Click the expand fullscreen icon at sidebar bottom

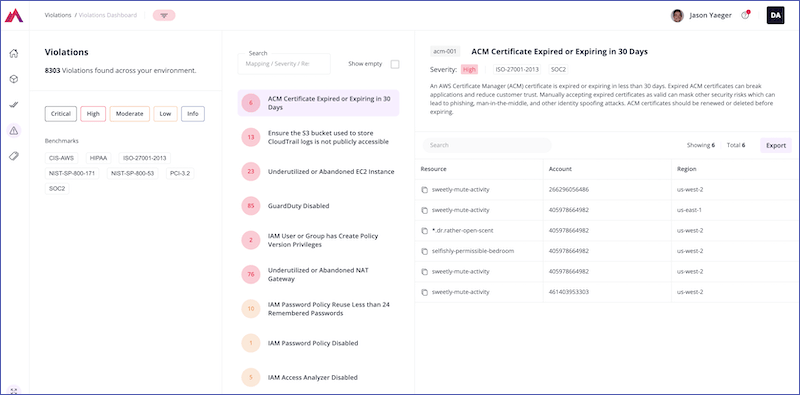click(x=14, y=390)
